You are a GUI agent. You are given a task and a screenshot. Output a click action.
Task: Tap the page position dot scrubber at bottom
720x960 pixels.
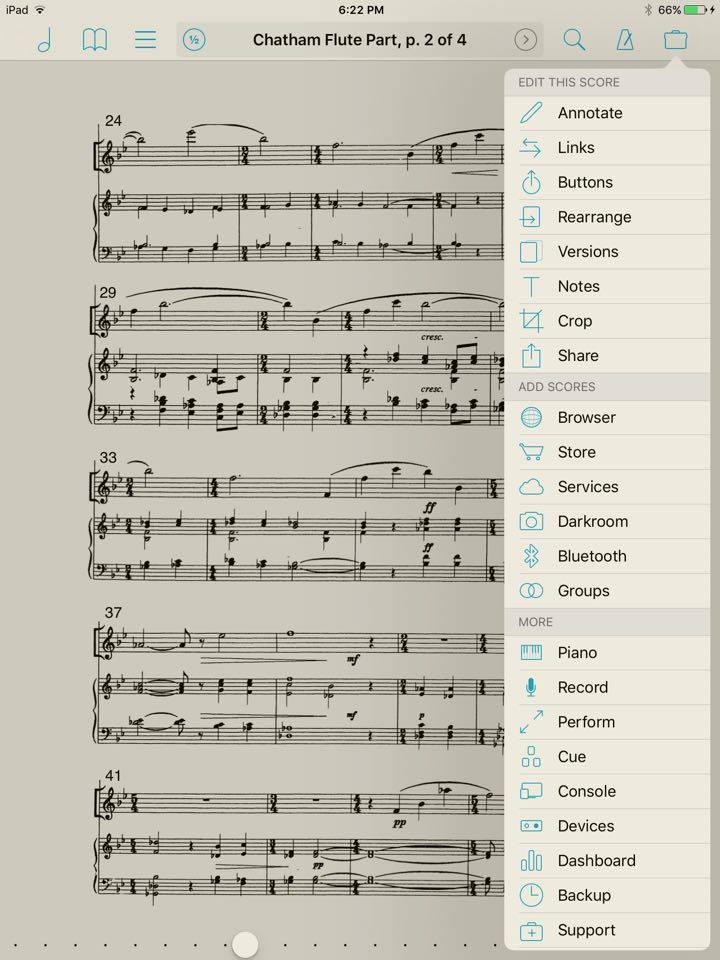click(245, 944)
